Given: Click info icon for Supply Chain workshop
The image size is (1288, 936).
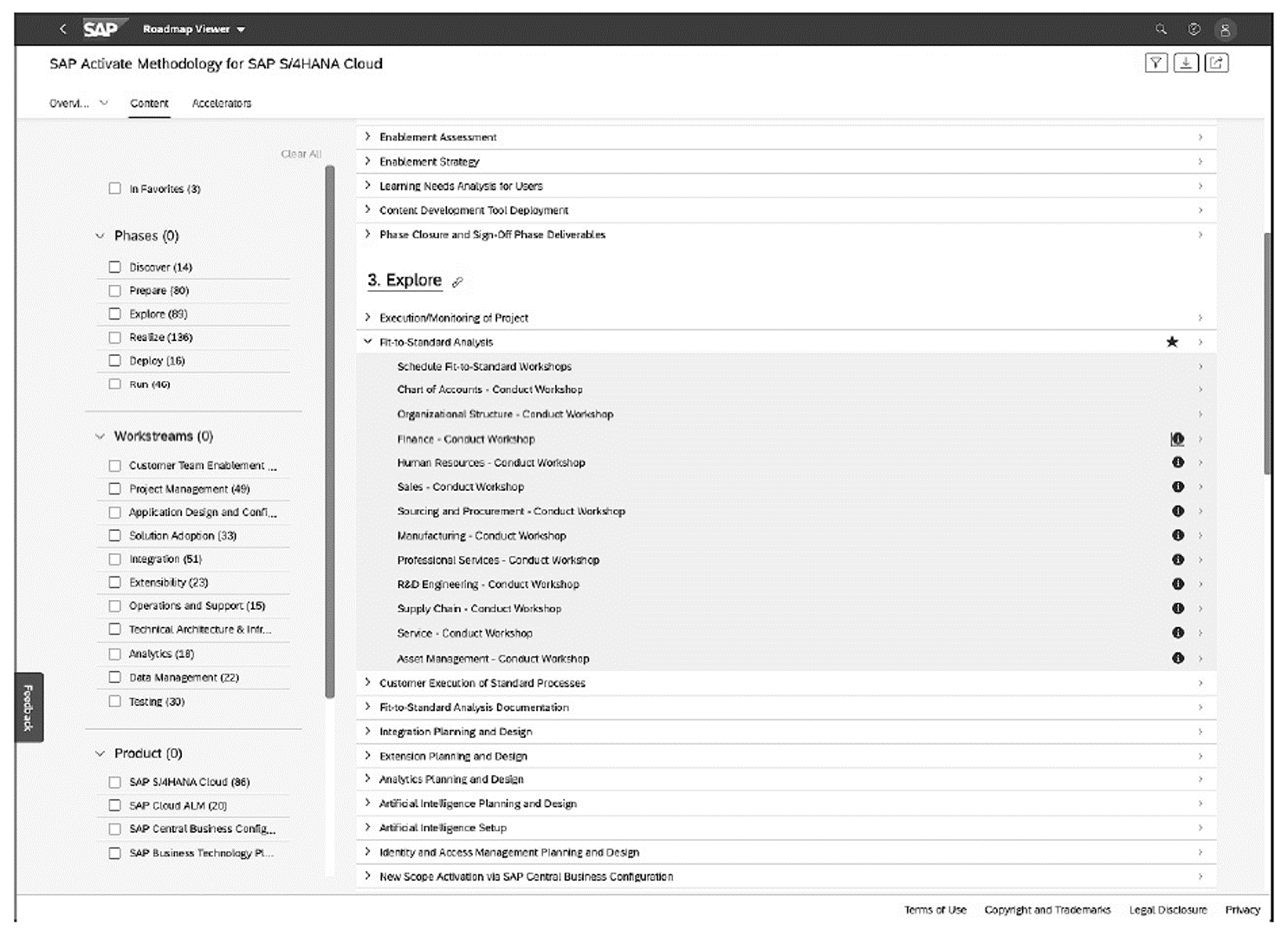Looking at the screenshot, I should [x=1178, y=608].
